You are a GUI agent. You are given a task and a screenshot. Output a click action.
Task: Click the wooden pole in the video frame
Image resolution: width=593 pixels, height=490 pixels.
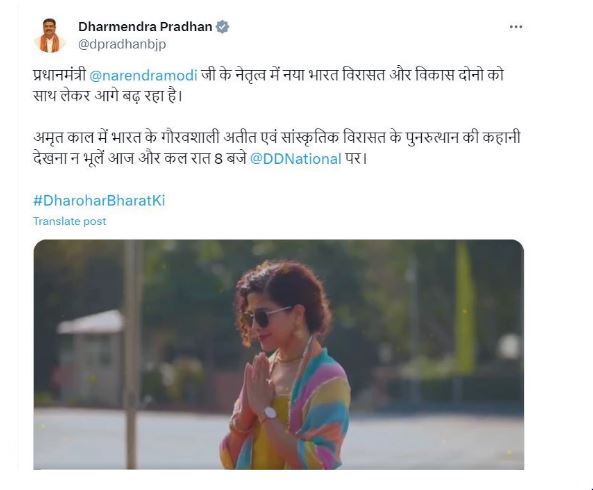pyautogui.click(x=132, y=355)
